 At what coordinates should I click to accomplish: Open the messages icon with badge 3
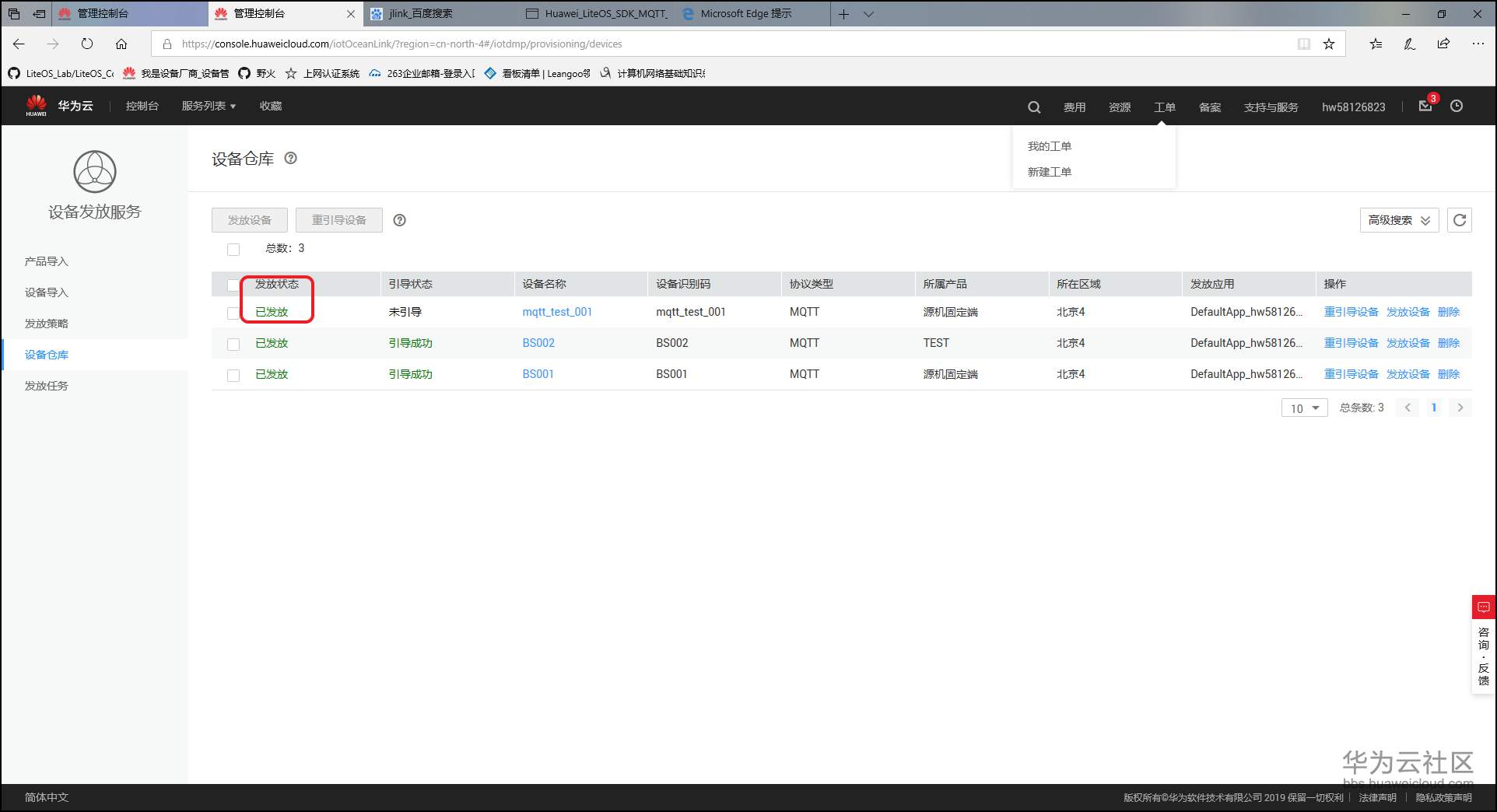tap(1425, 106)
